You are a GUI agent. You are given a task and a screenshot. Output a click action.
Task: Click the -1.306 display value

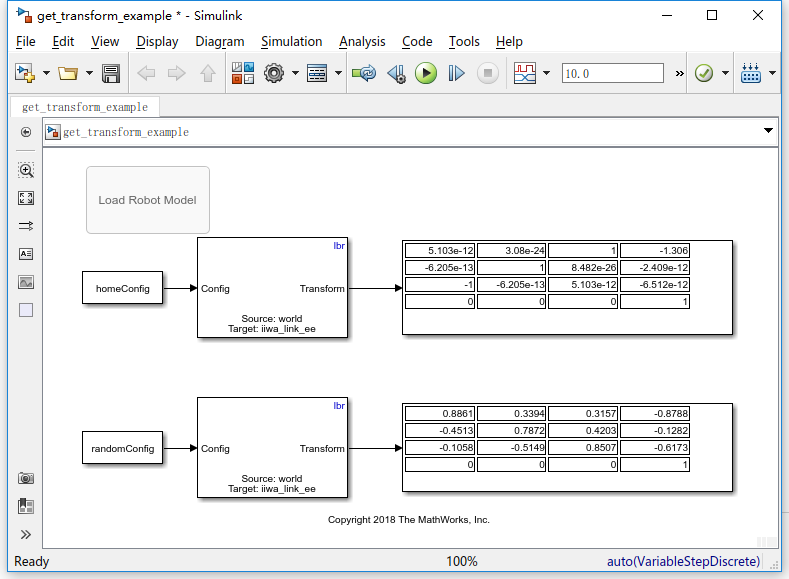(x=655, y=251)
